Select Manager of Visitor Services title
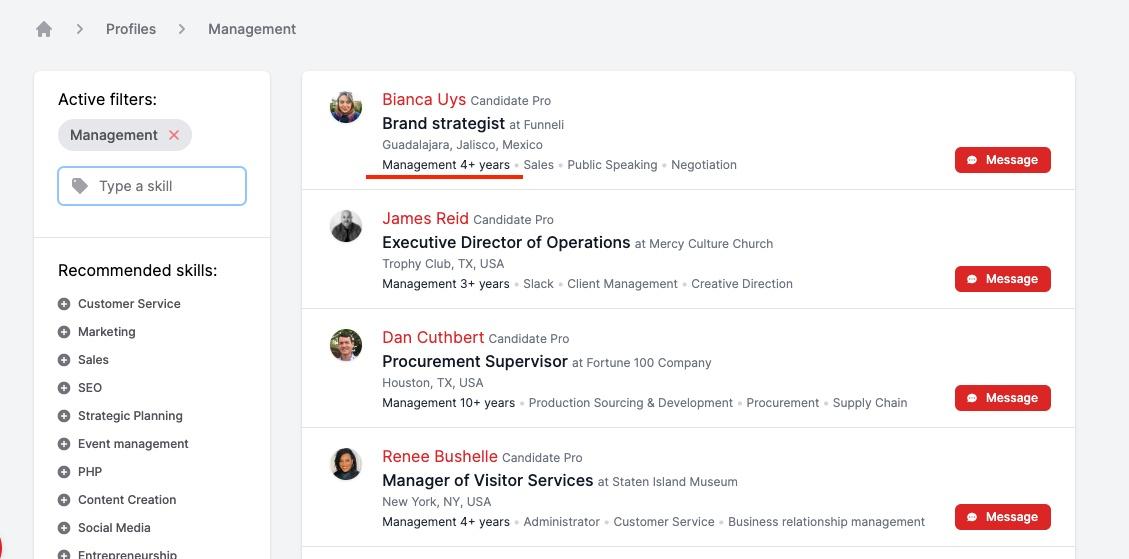Image resolution: width=1129 pixels, height=559 pixels. tap(487, 480)
